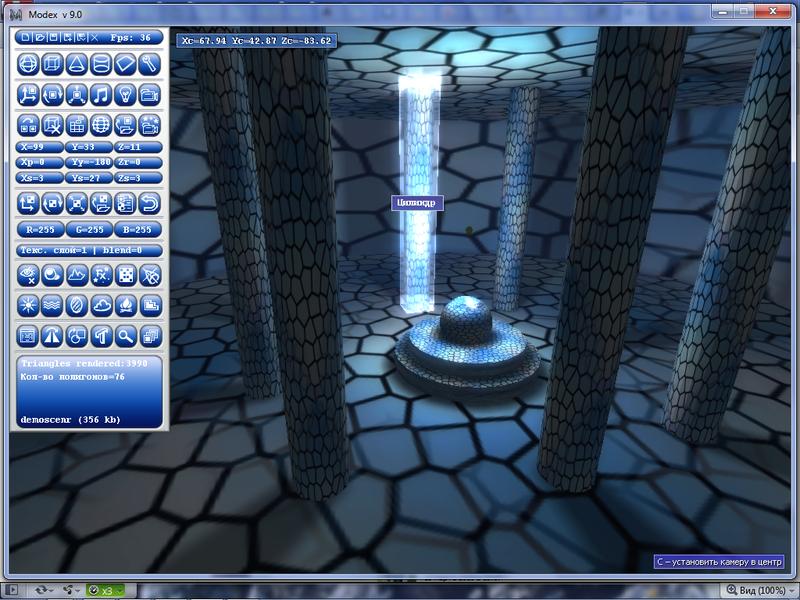The height and width of the screenshot is (600, 800).
Task: Select the cone primitive icon
Action: tap(76, 64)
